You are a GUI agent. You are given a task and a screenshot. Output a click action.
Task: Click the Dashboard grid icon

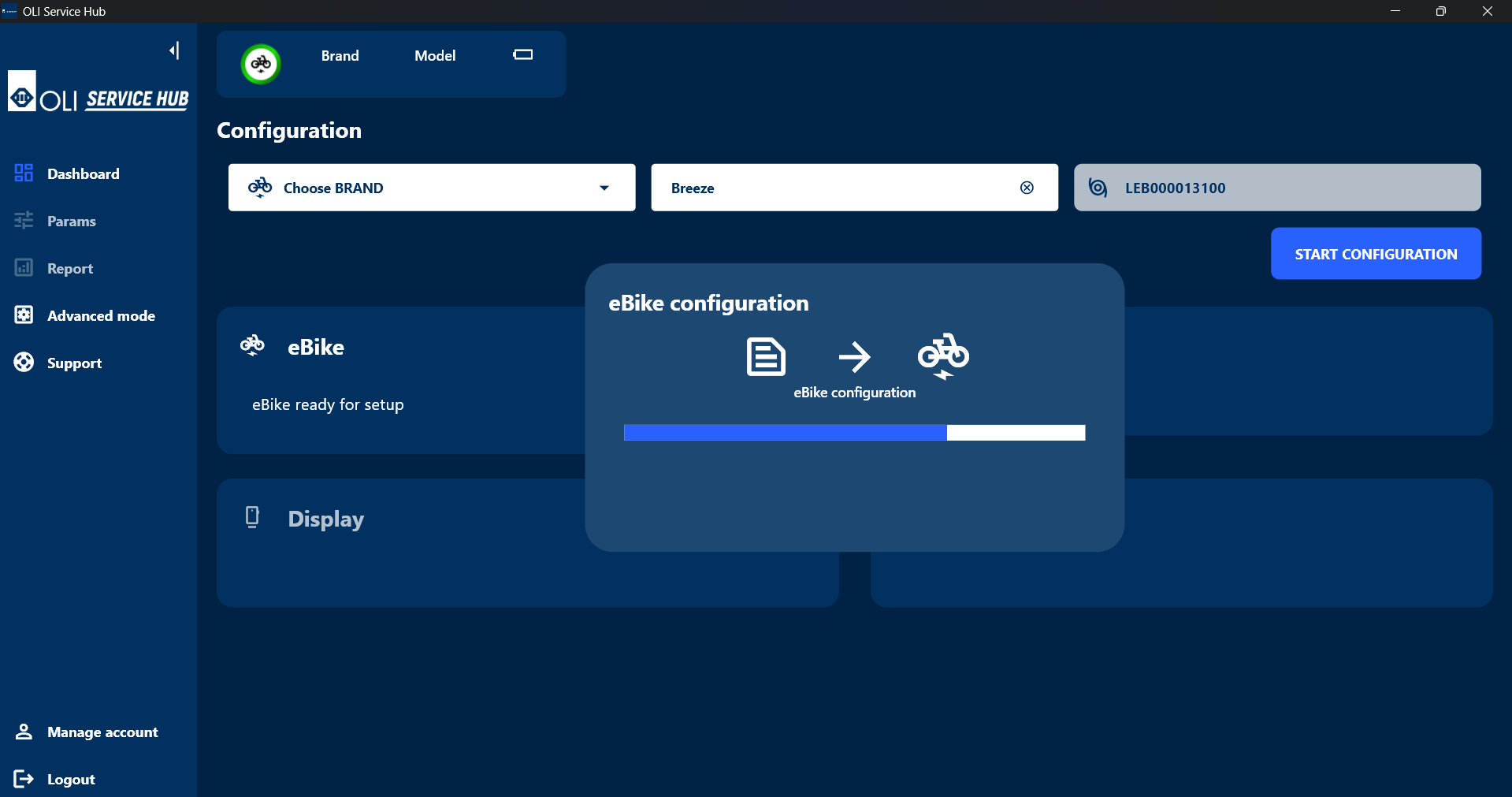tap(24, 173)
